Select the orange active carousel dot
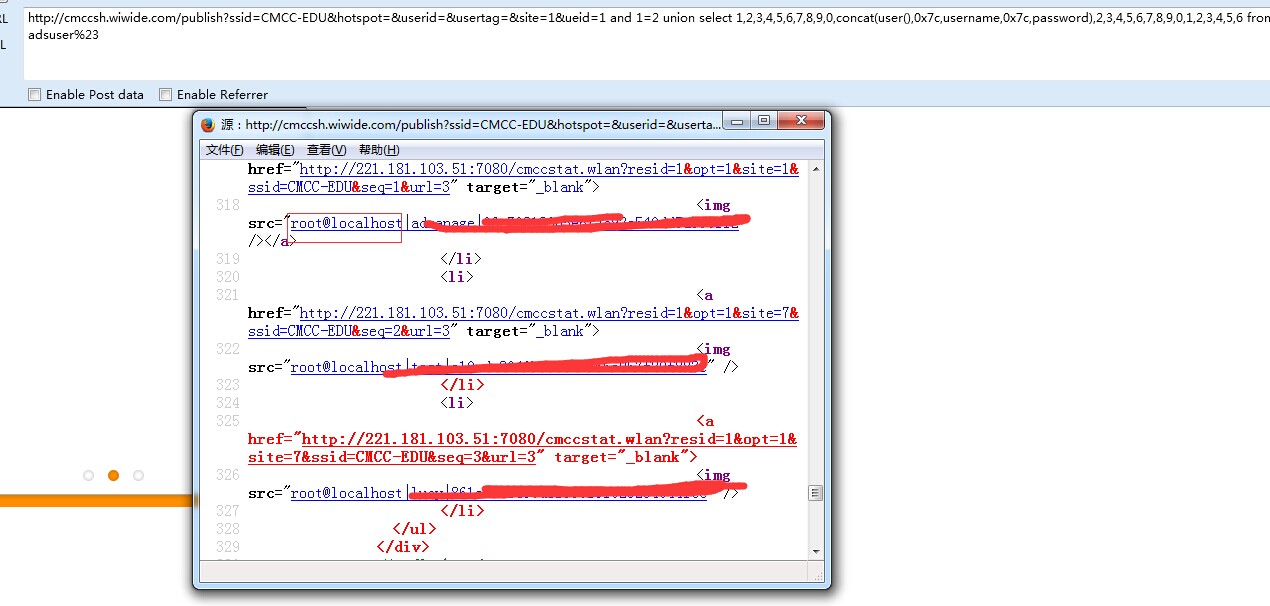This screenshot has width=1270, height=606. pyautogui.click(x=113, y=476)
